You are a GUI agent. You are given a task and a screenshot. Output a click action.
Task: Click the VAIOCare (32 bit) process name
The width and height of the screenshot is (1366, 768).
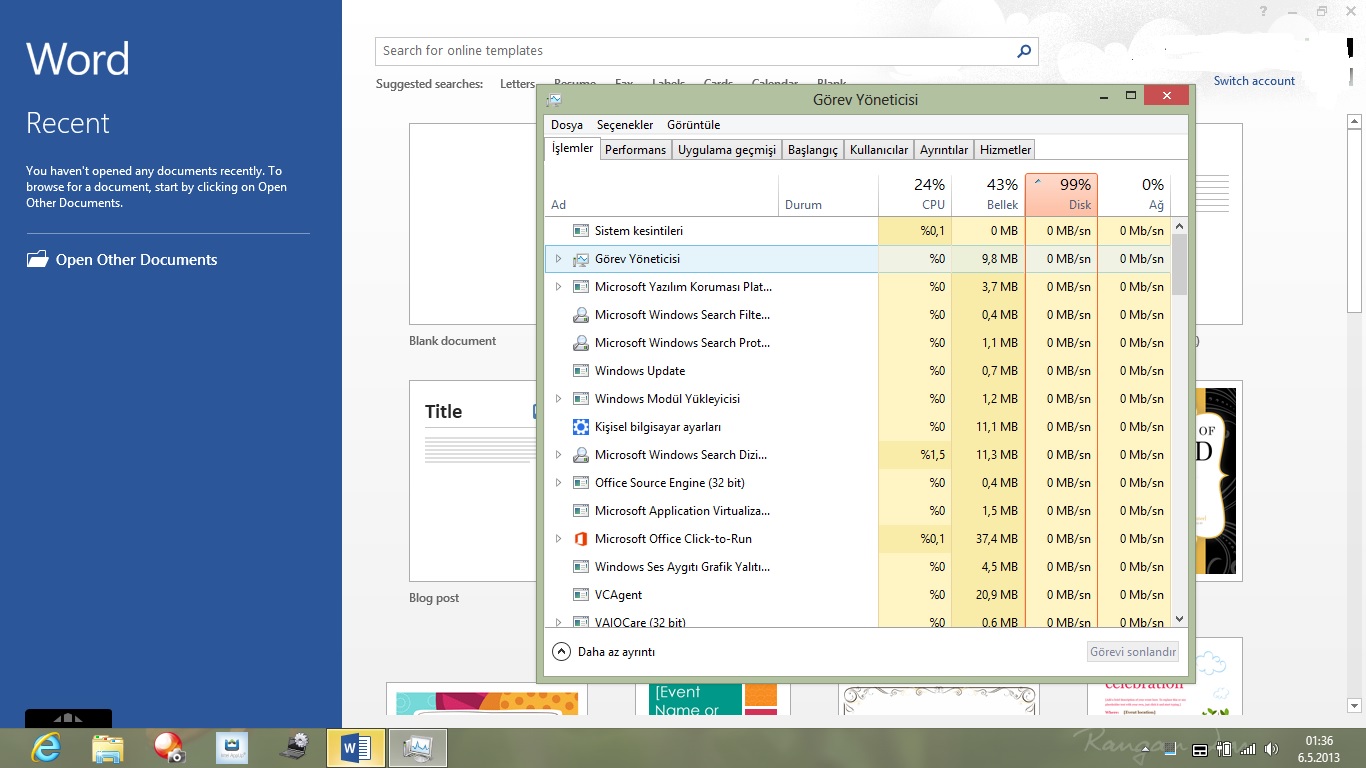[640, 622]
